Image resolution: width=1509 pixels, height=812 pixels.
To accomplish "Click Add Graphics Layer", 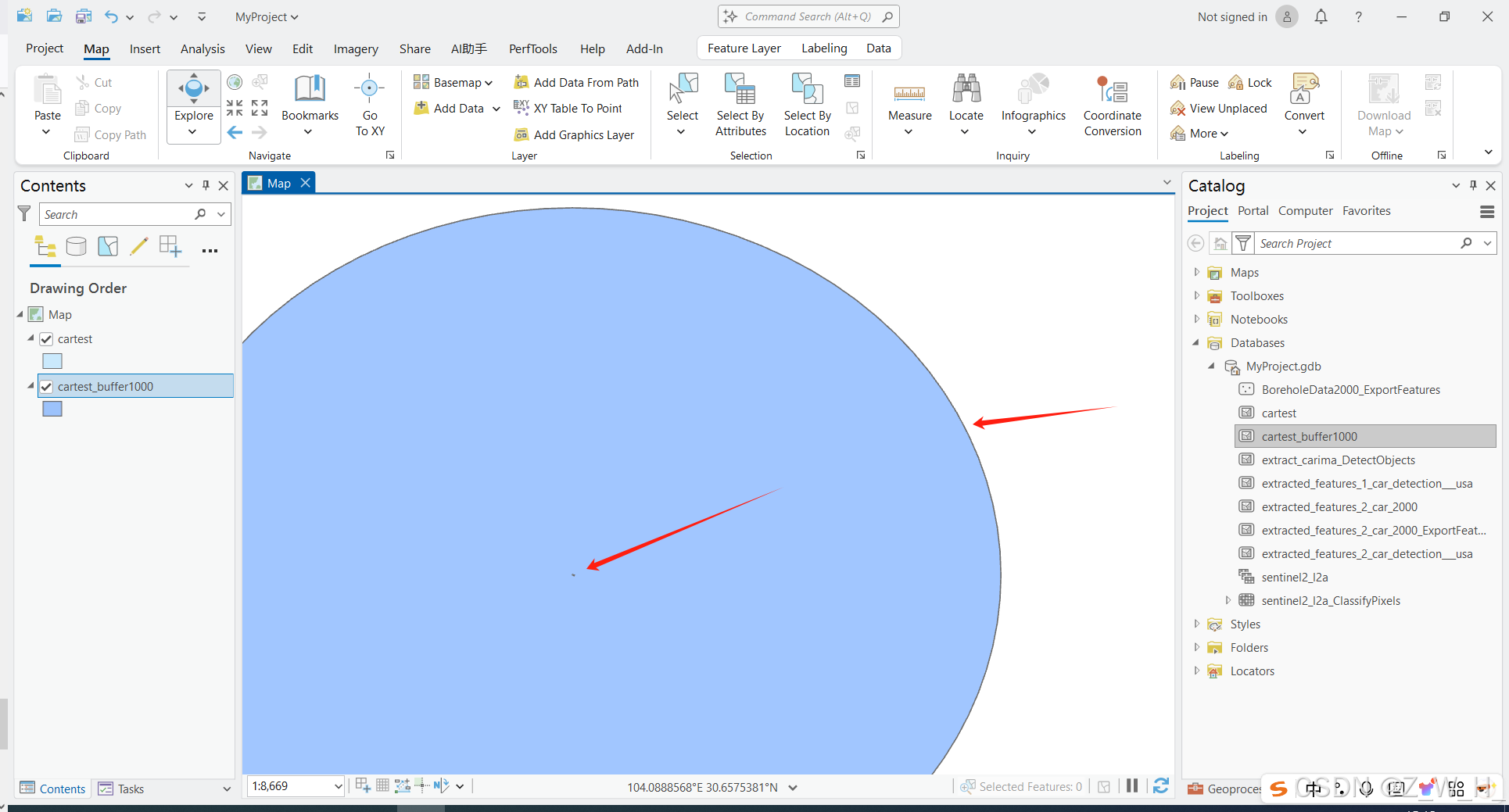I will (574, 134).
